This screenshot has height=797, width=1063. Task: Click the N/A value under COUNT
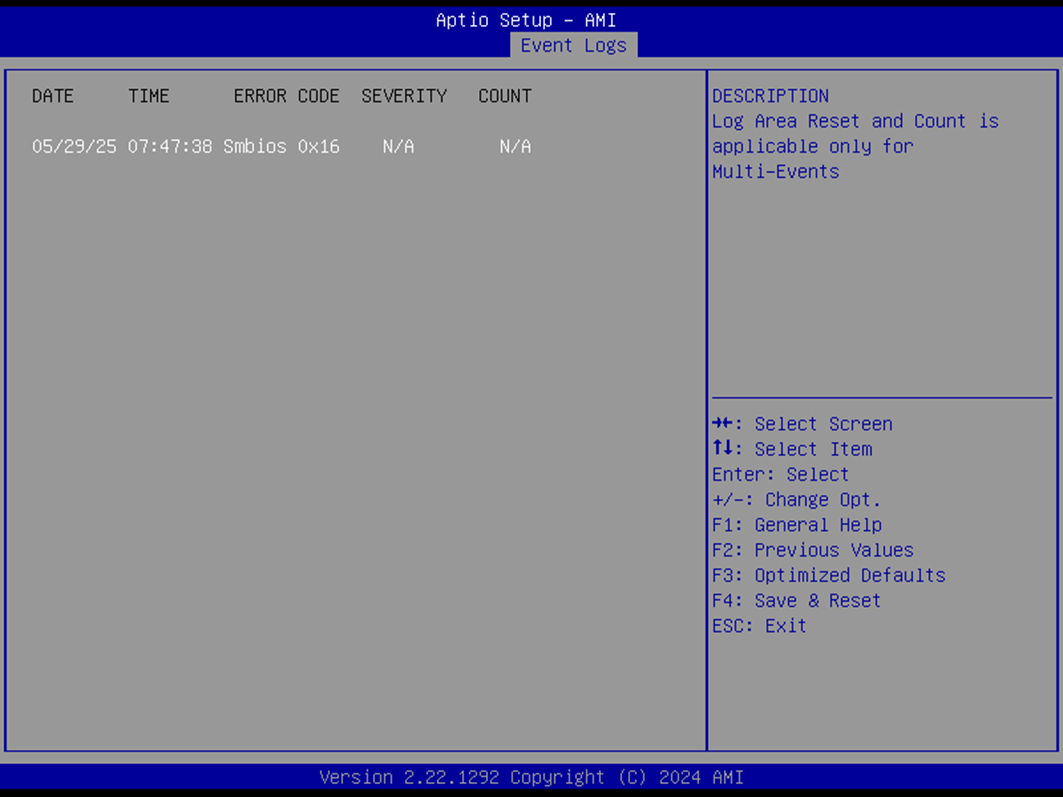(x=515, y=146)
